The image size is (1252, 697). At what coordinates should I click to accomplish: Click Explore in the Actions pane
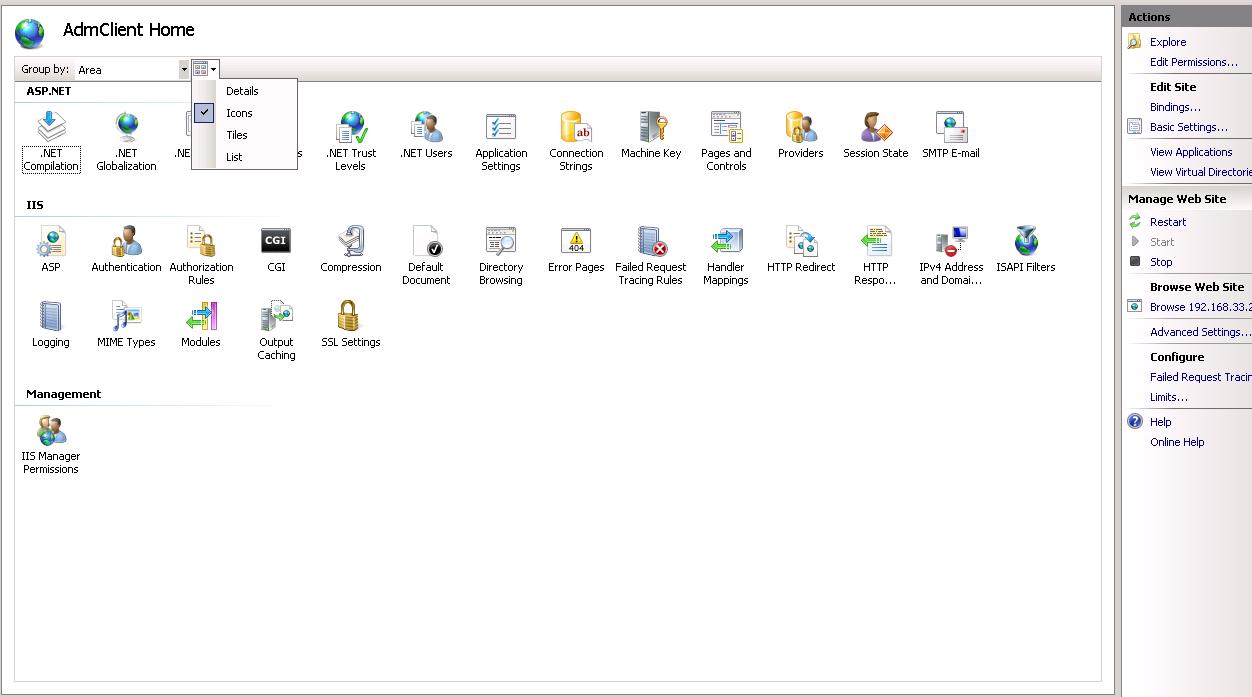click(x=1168, y=42)
